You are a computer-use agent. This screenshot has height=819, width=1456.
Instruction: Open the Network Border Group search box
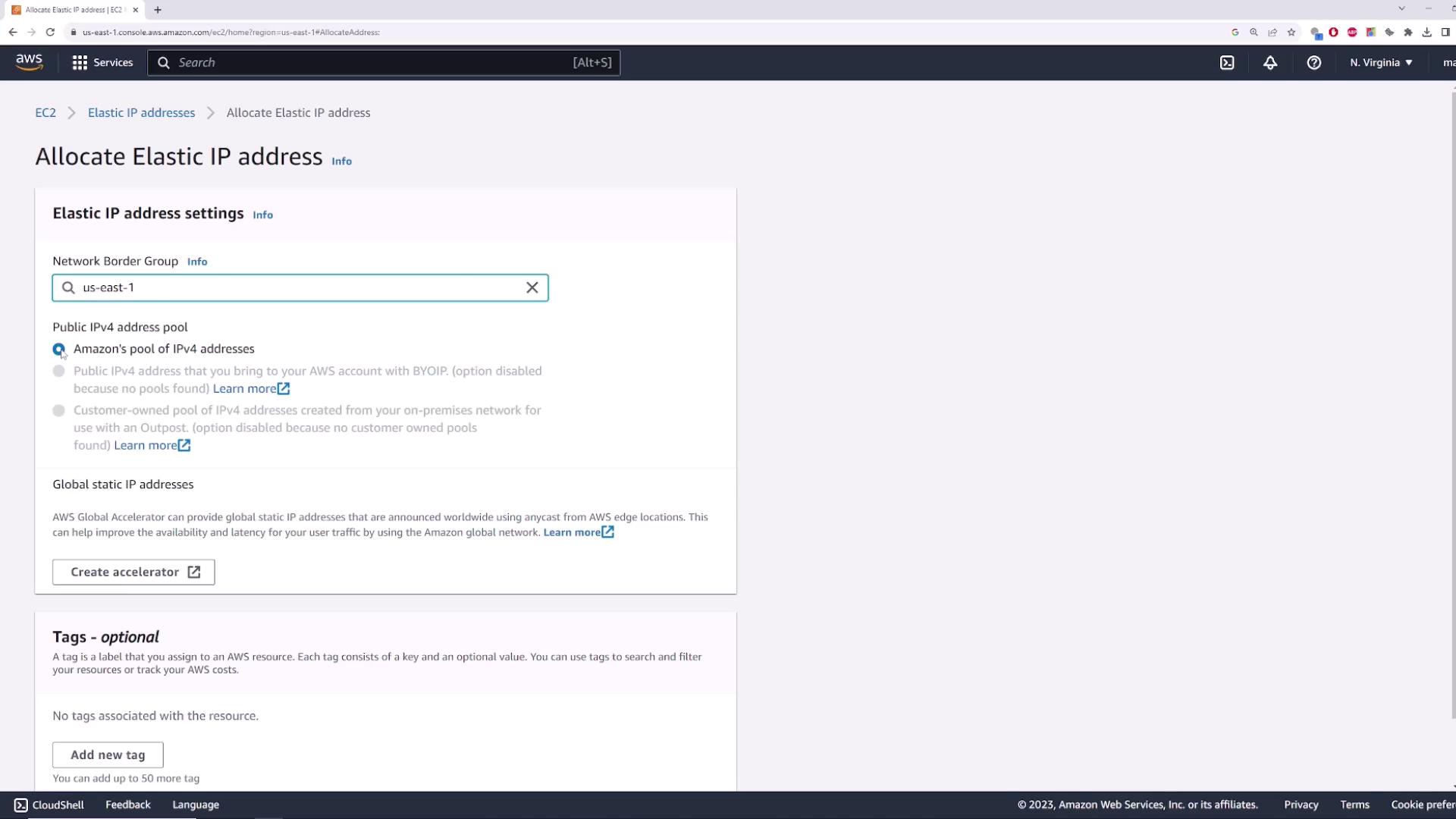click(x=300, y=288)
